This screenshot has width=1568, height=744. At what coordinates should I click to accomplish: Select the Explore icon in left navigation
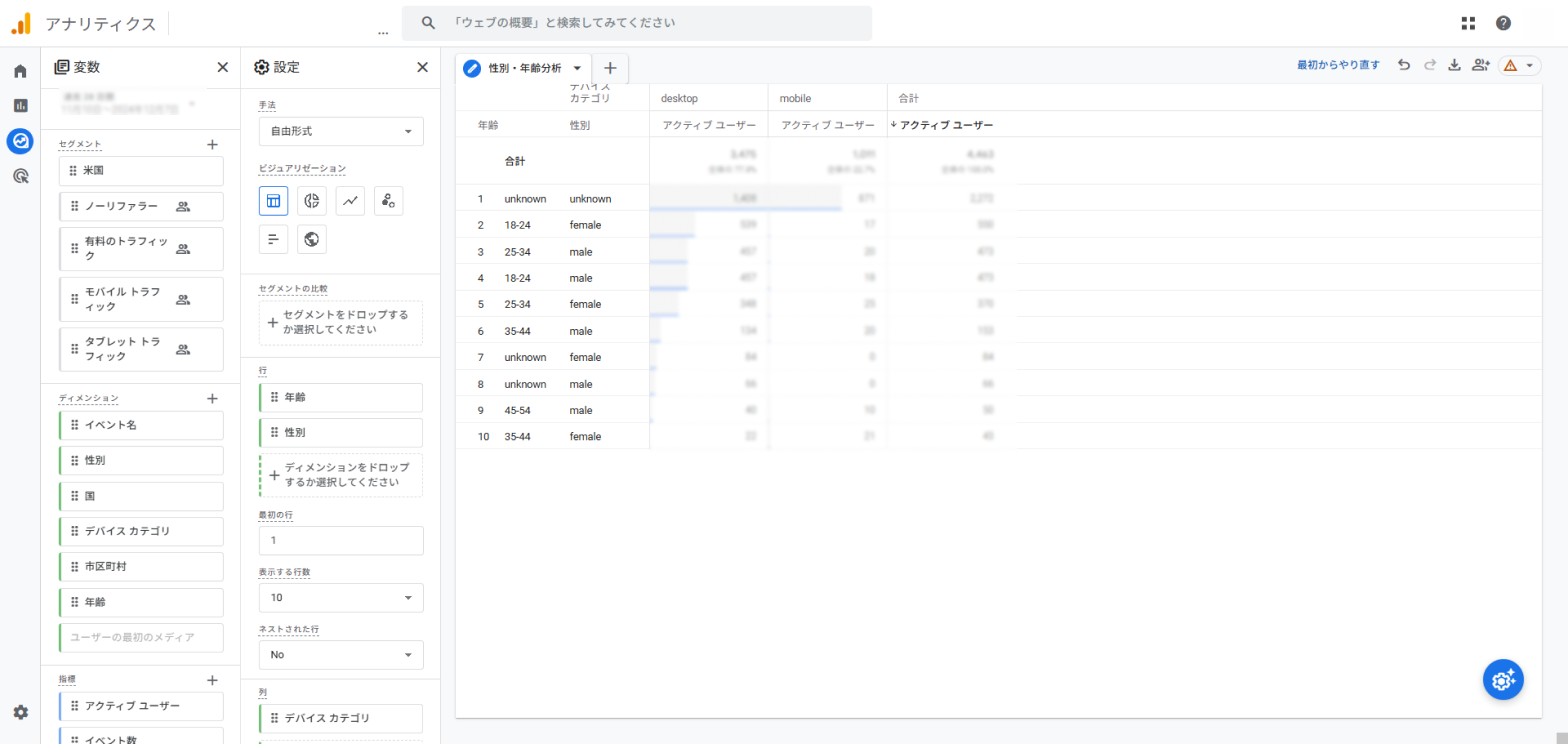click(x=20, y=141)
